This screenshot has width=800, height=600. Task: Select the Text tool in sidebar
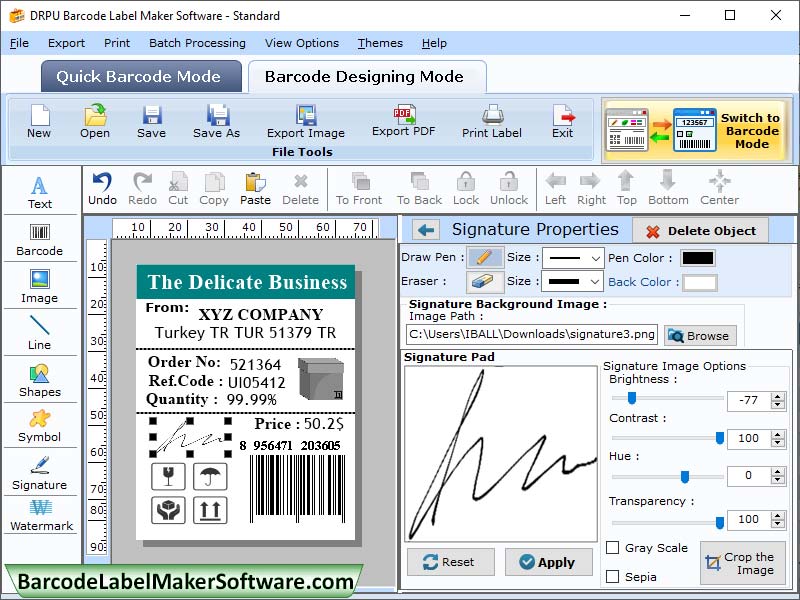click(x=40, y=192)
